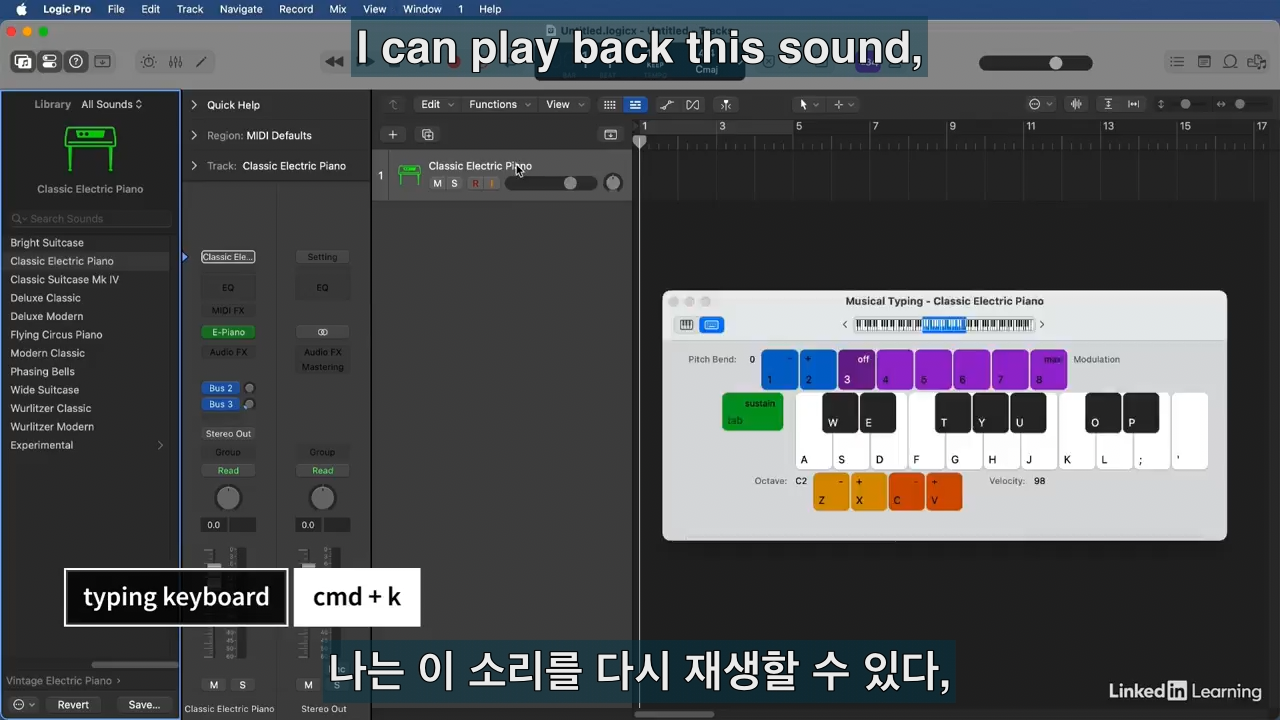The image size is (1280, 720).
Task: Open the View menu in tracks area
Action: (x=565, y=104)
